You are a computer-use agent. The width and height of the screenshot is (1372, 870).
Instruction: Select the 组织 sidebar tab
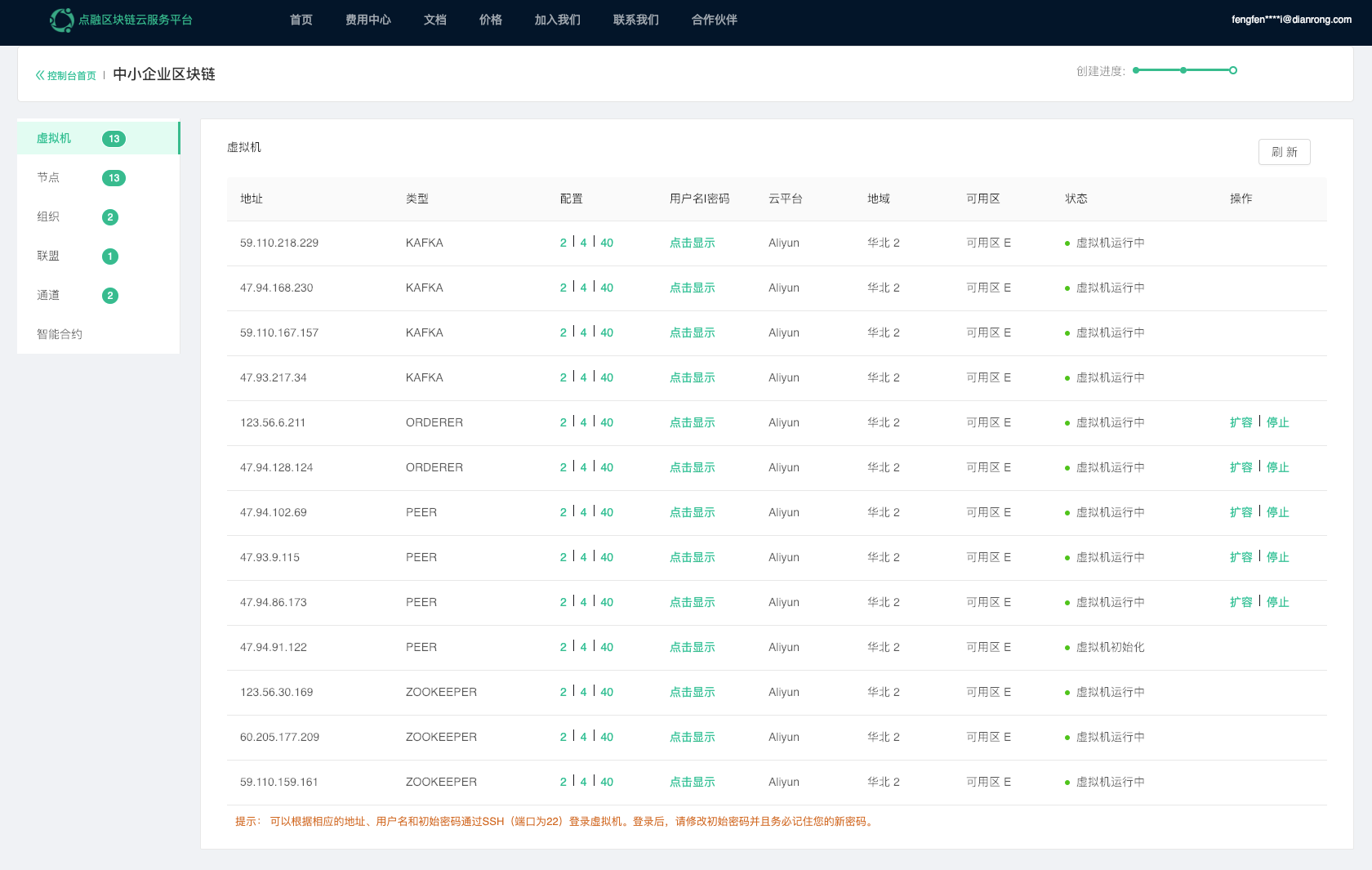click(x=98, y=216)
